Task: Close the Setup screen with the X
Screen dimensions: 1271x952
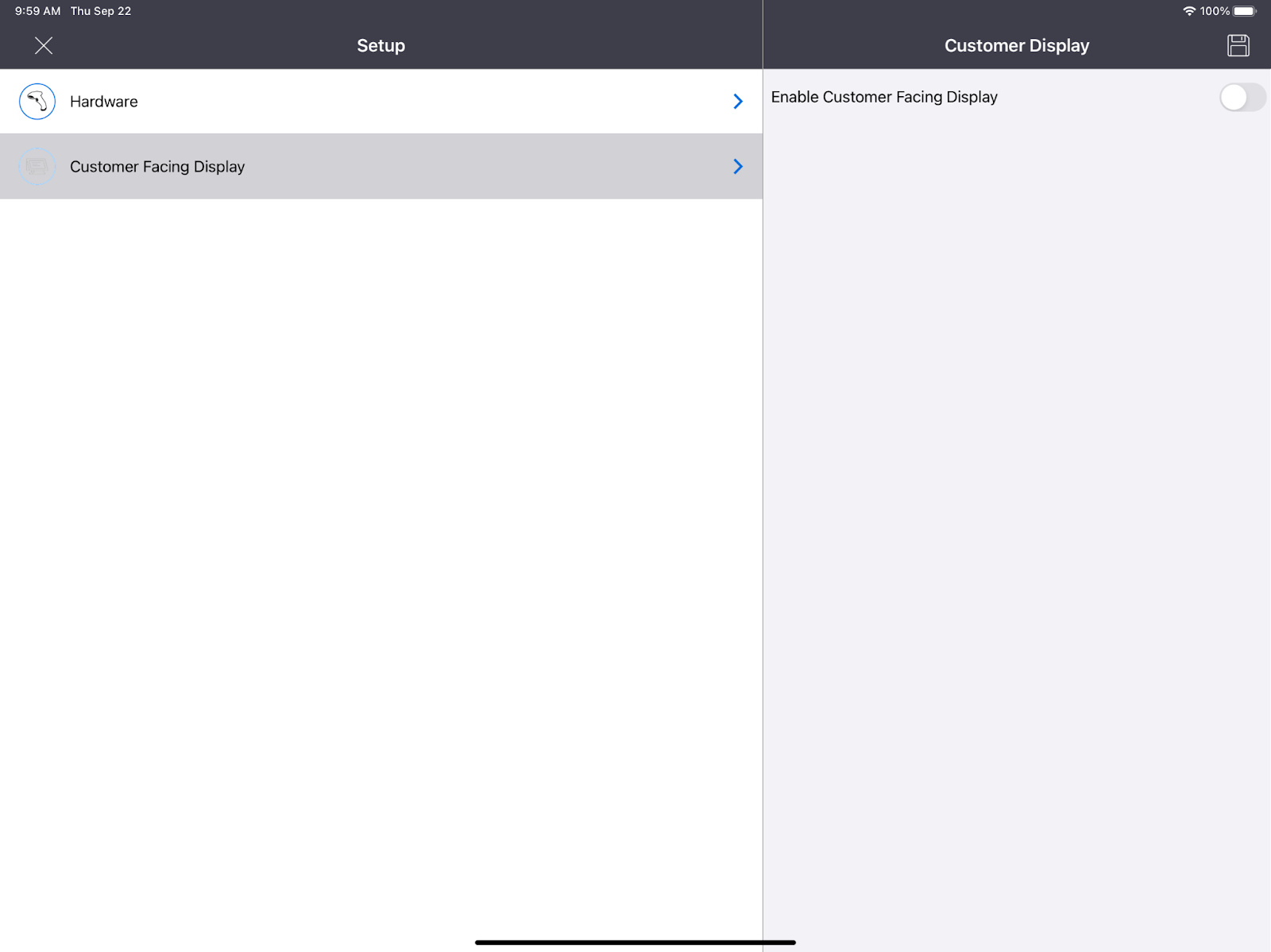Action: (x=44, y=46)
